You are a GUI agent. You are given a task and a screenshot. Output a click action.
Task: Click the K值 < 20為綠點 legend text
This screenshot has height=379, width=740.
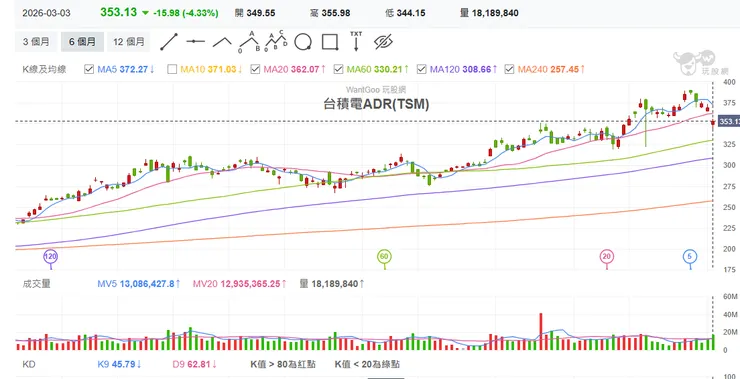coord(368,364)
